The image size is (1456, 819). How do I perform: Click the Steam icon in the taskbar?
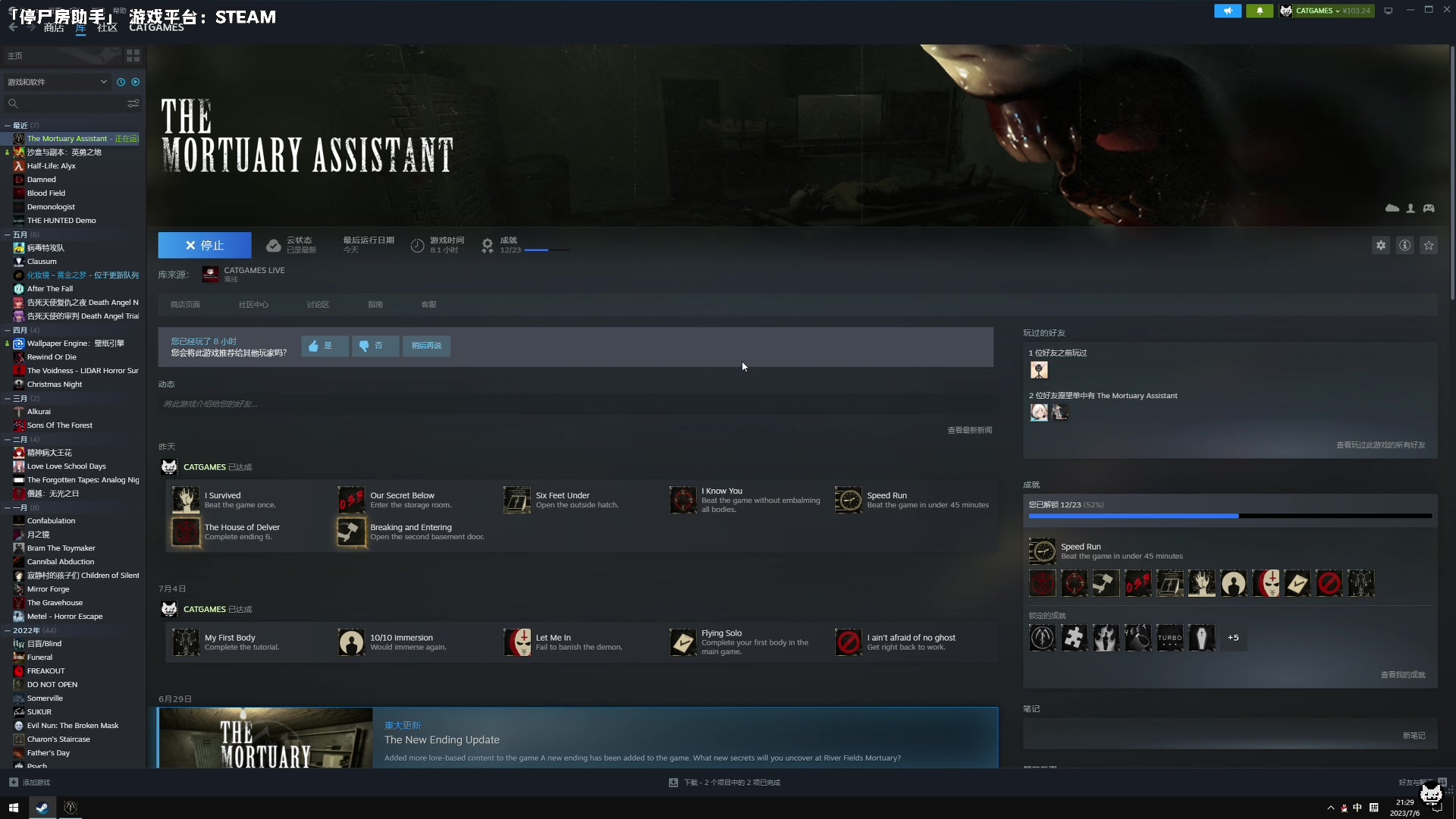tap(42, 808)
